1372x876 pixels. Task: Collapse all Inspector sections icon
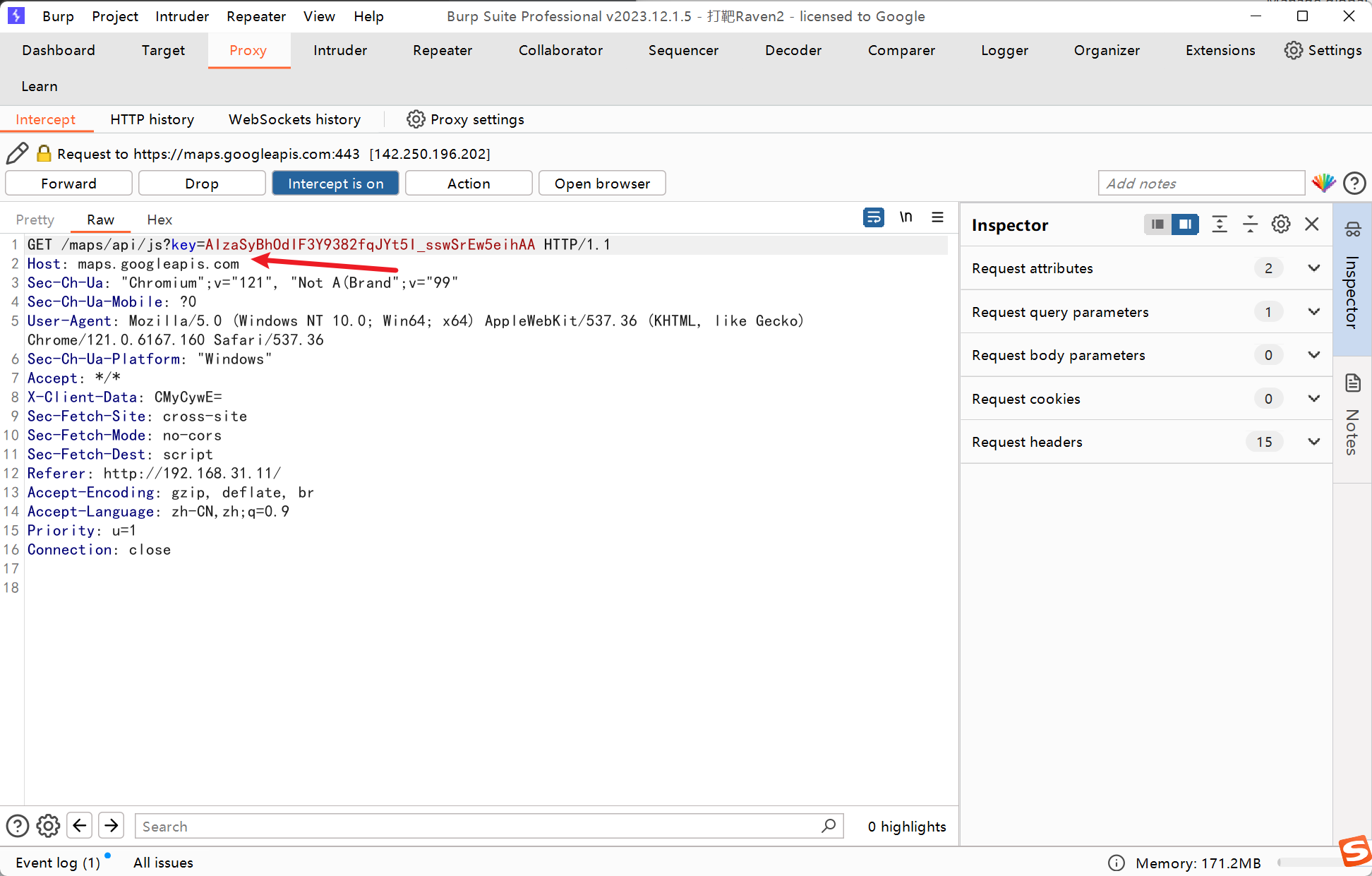1250,224
